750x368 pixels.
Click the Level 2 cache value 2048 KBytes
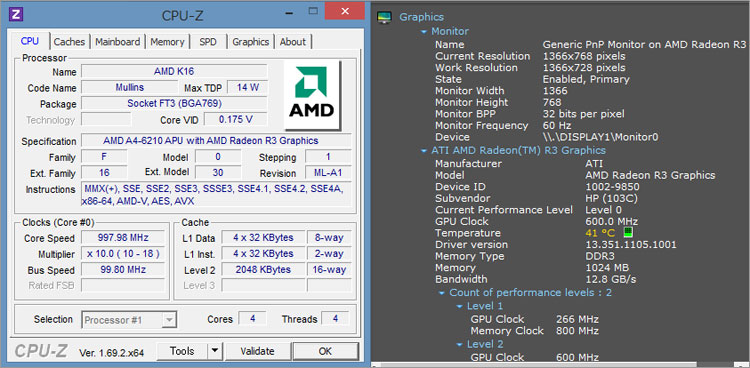tap(263, 269)
